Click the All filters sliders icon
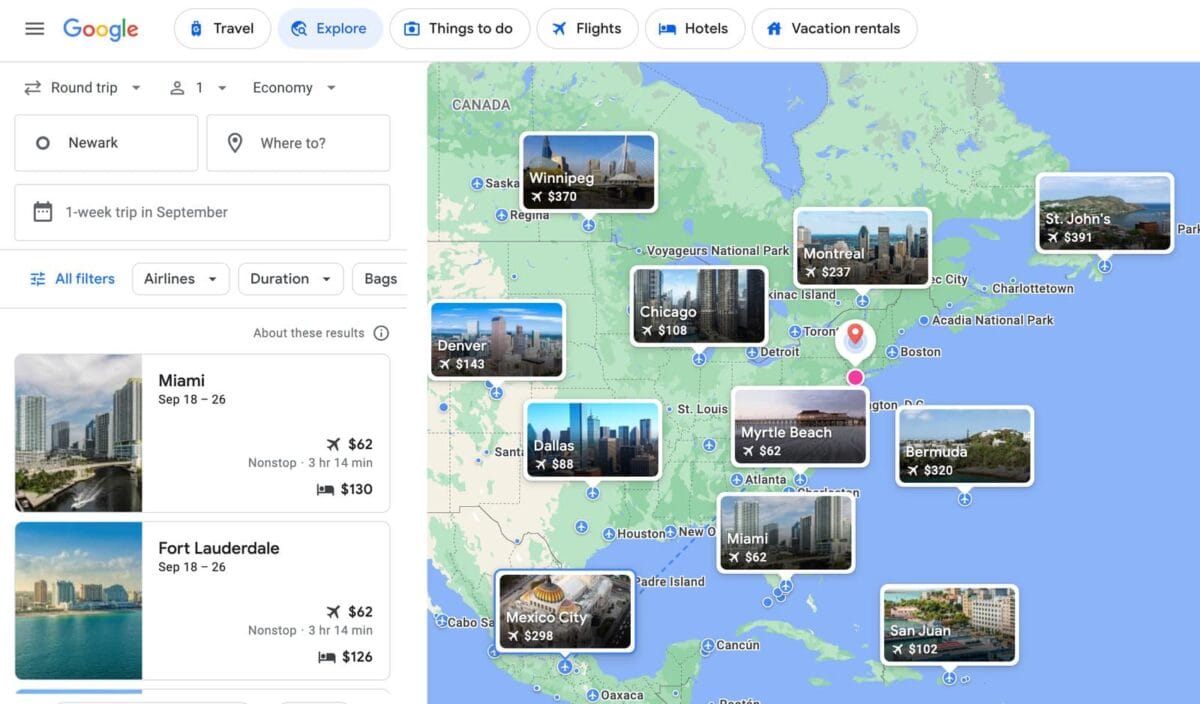 (38, 279)
